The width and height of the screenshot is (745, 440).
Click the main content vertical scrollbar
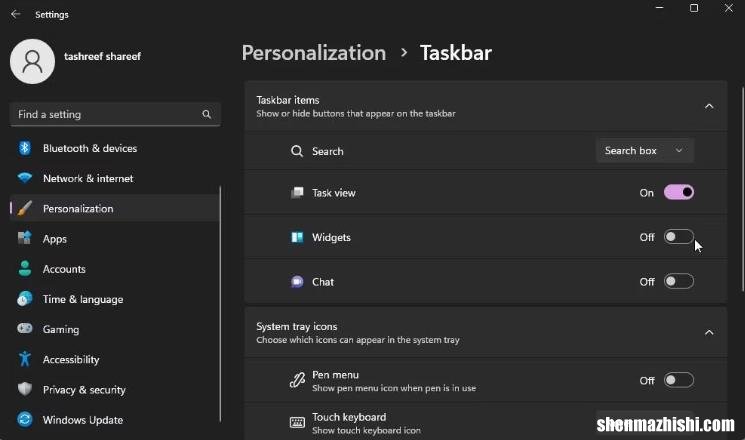[x=742, y=189]
